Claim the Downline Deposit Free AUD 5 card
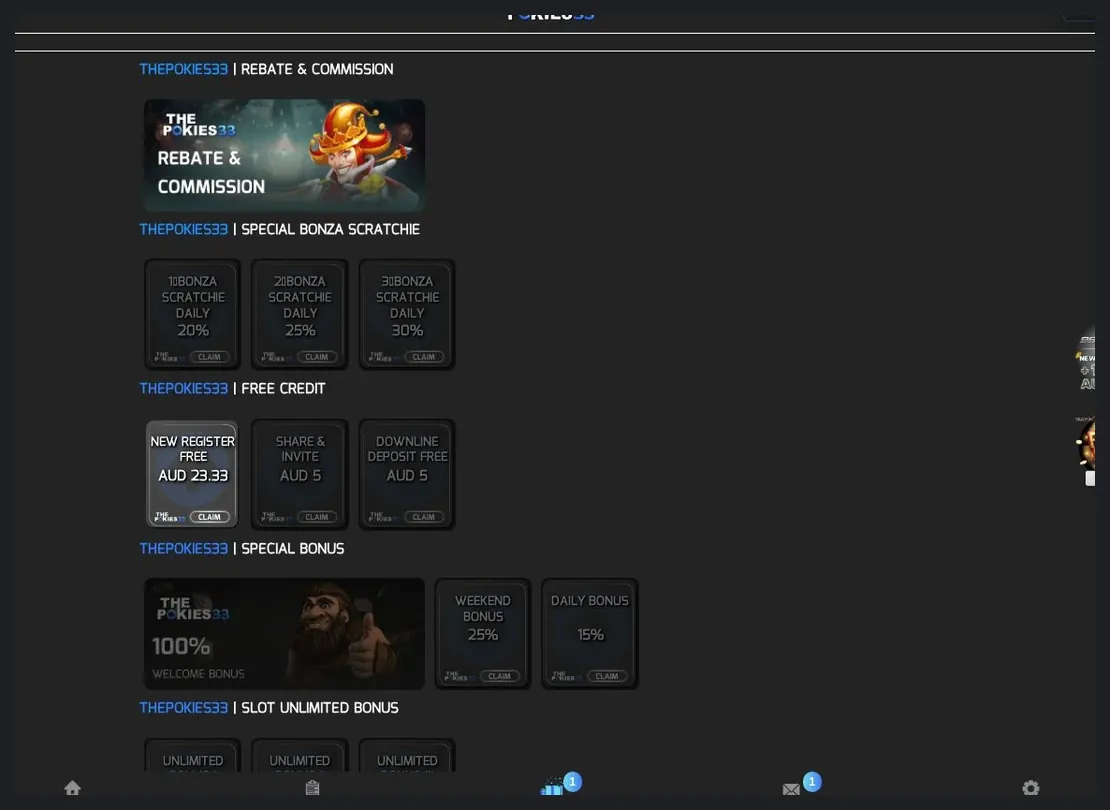This screenshot has height=810, width=1110. pyautogui.click(x=423, y=517)
